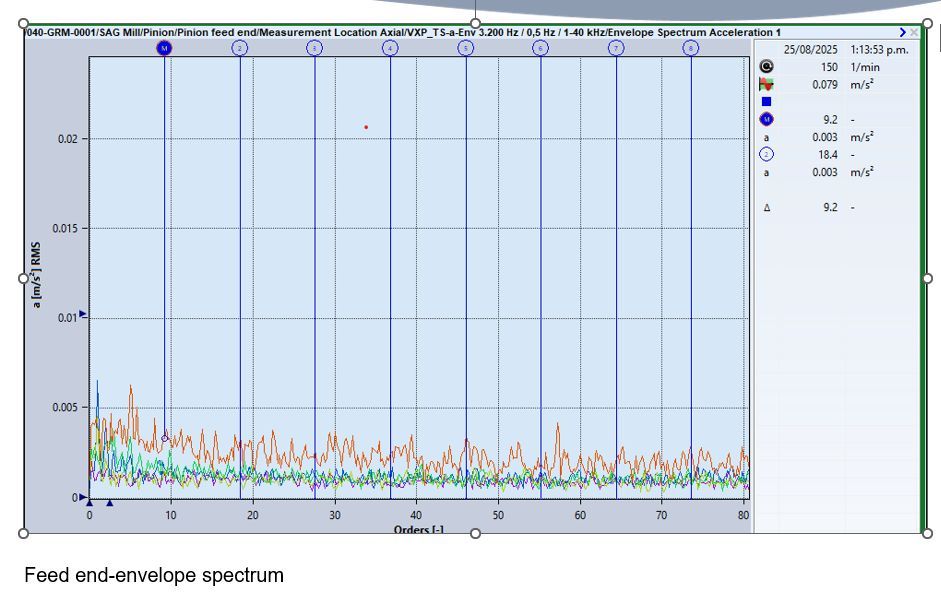The width and height of the screenshot is (941, 605).
Task: Click the x-axis tick label 80
Action: tap(743, 515)
